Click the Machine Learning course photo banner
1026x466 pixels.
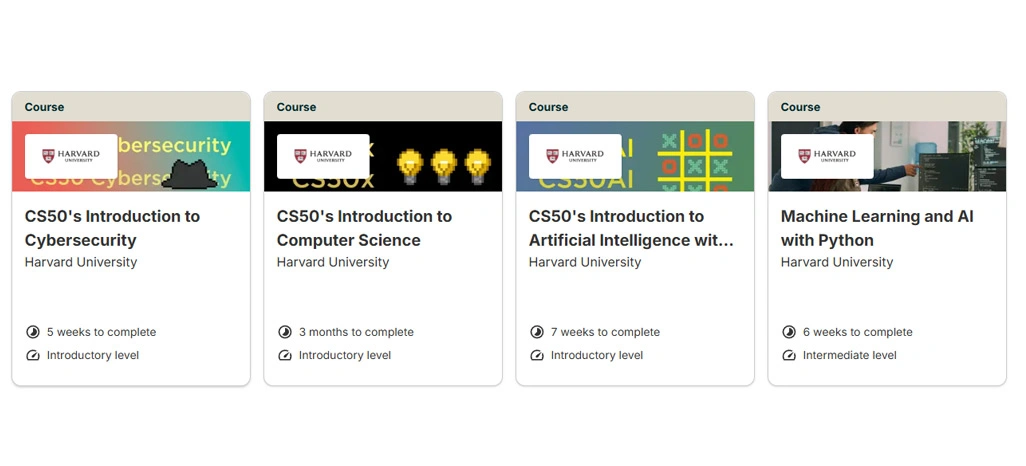(x=940, y=156)
